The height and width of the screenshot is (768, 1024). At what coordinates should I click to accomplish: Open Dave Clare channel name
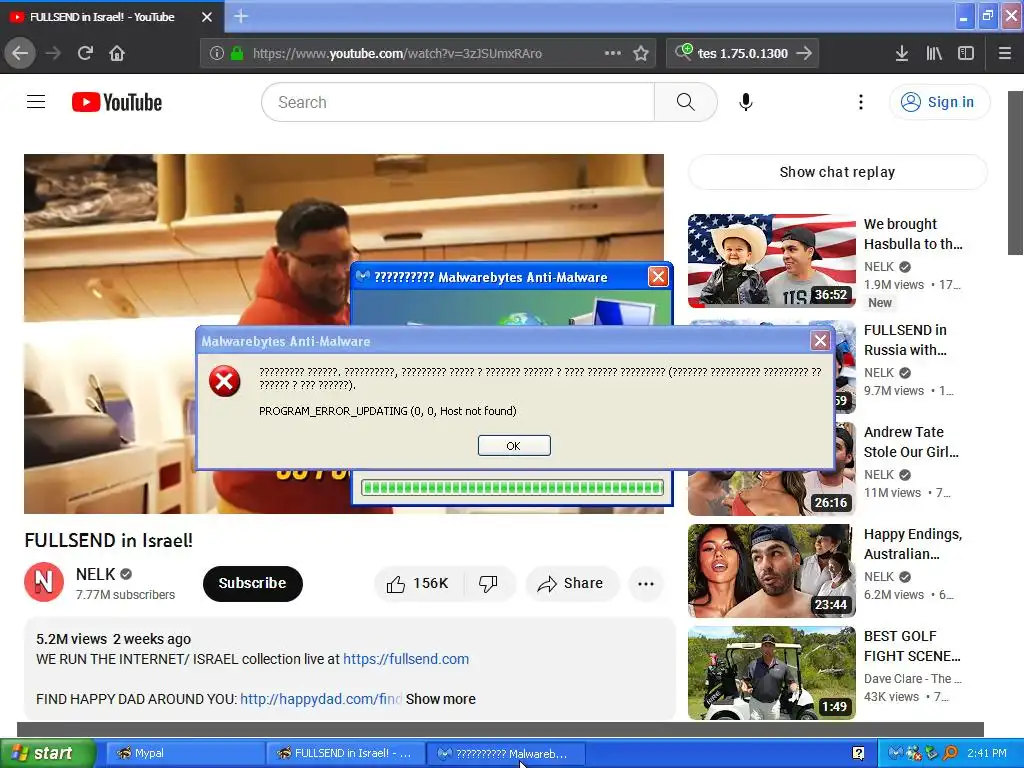point(912,679)
